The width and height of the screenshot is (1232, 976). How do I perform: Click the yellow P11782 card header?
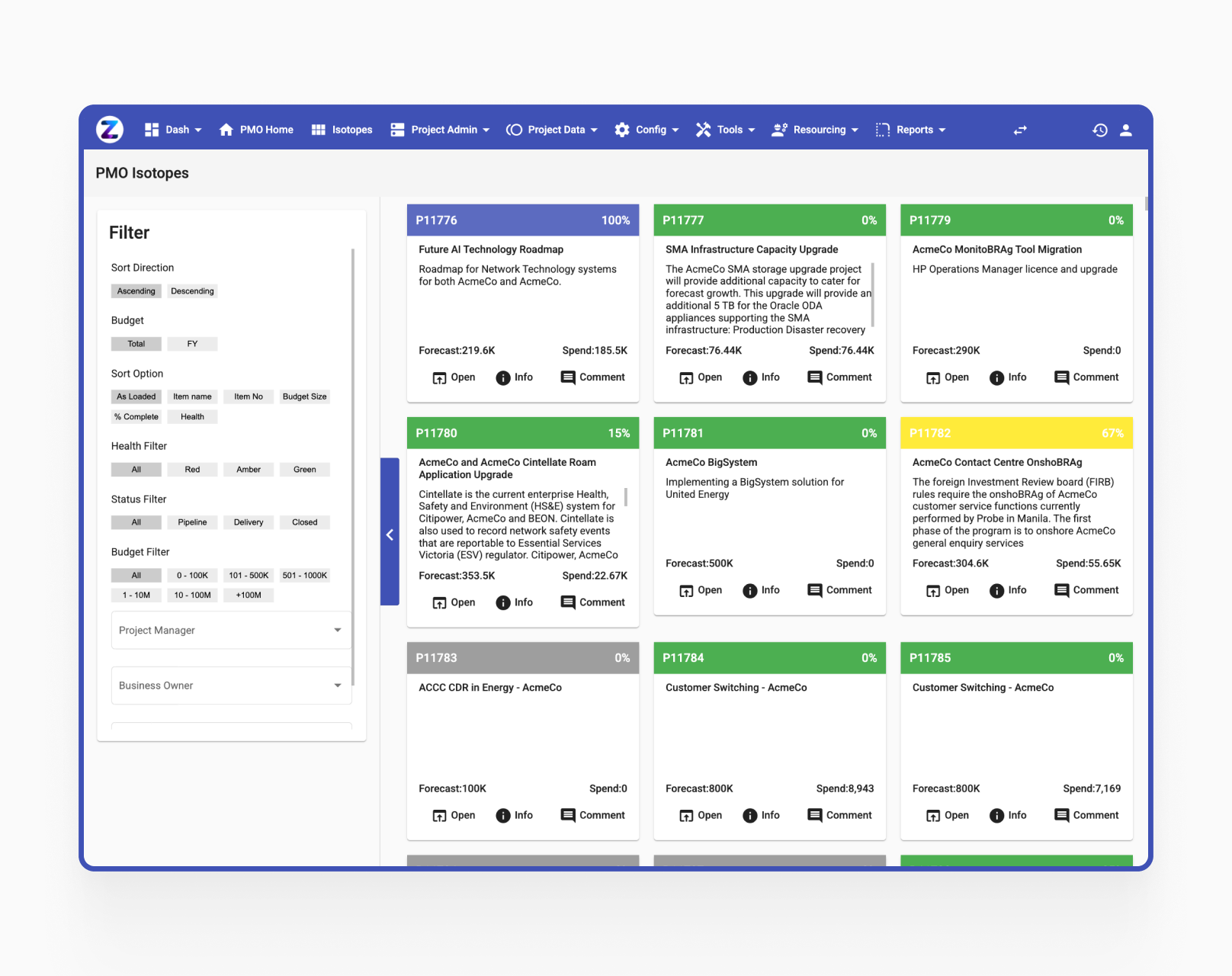[1016, 433]
